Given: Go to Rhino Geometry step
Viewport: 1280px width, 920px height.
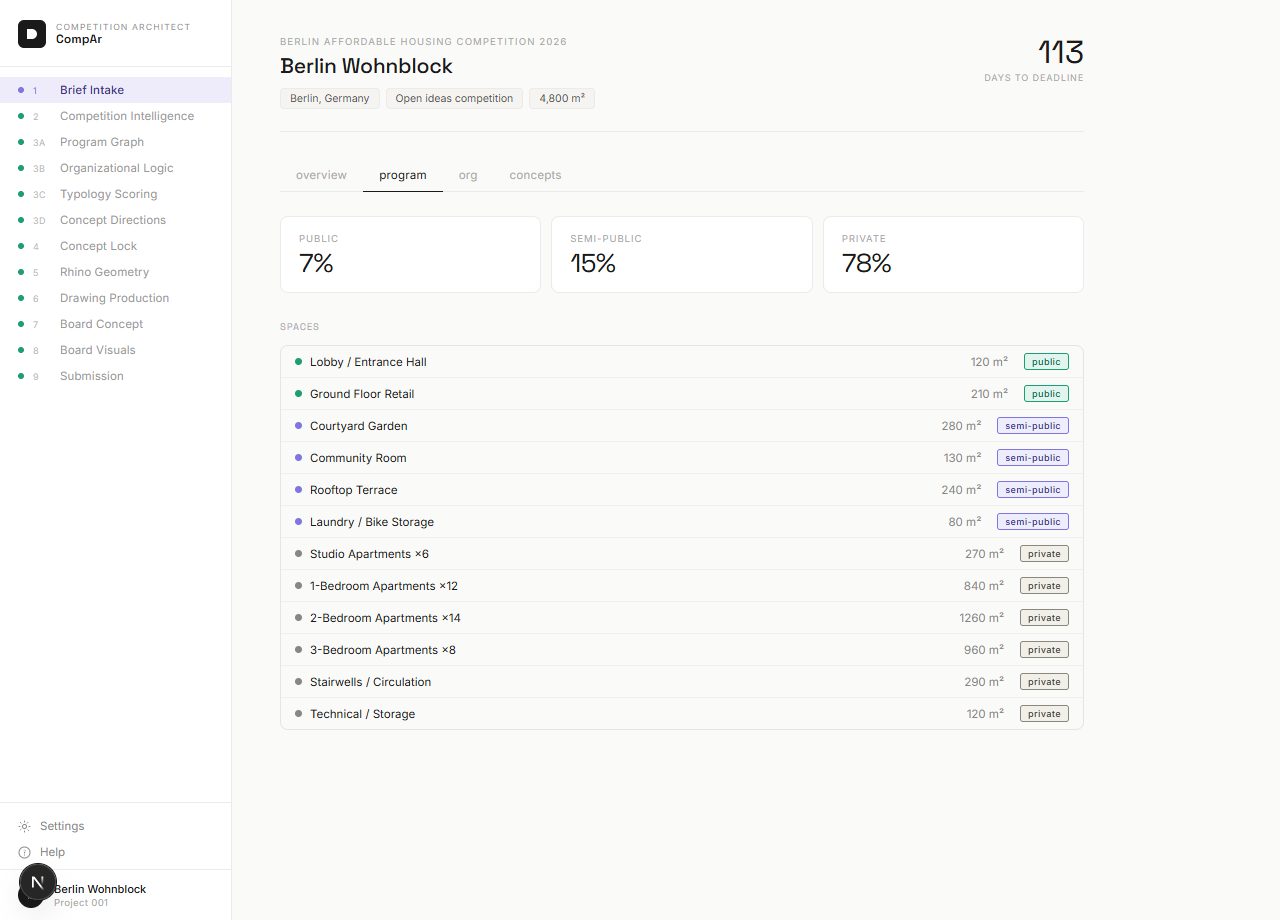Looking at the screenshot, I should [x=115, y=272].
